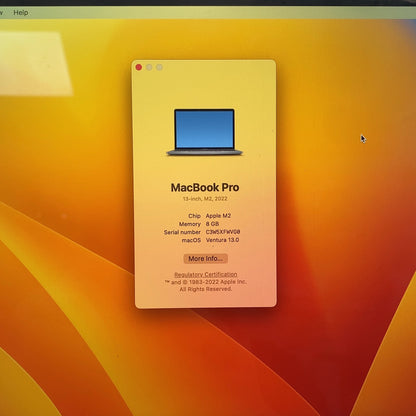This screenshot has height=416, width=416.
Task: Click the Memory label
Action: tap(190, 224)
